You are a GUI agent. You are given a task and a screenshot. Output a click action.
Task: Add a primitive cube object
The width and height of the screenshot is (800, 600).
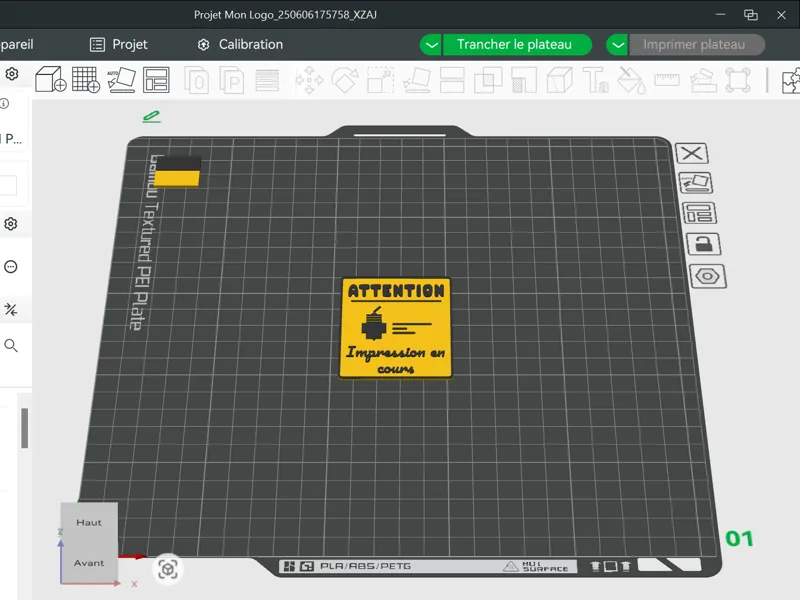click(x=51, y=80)
